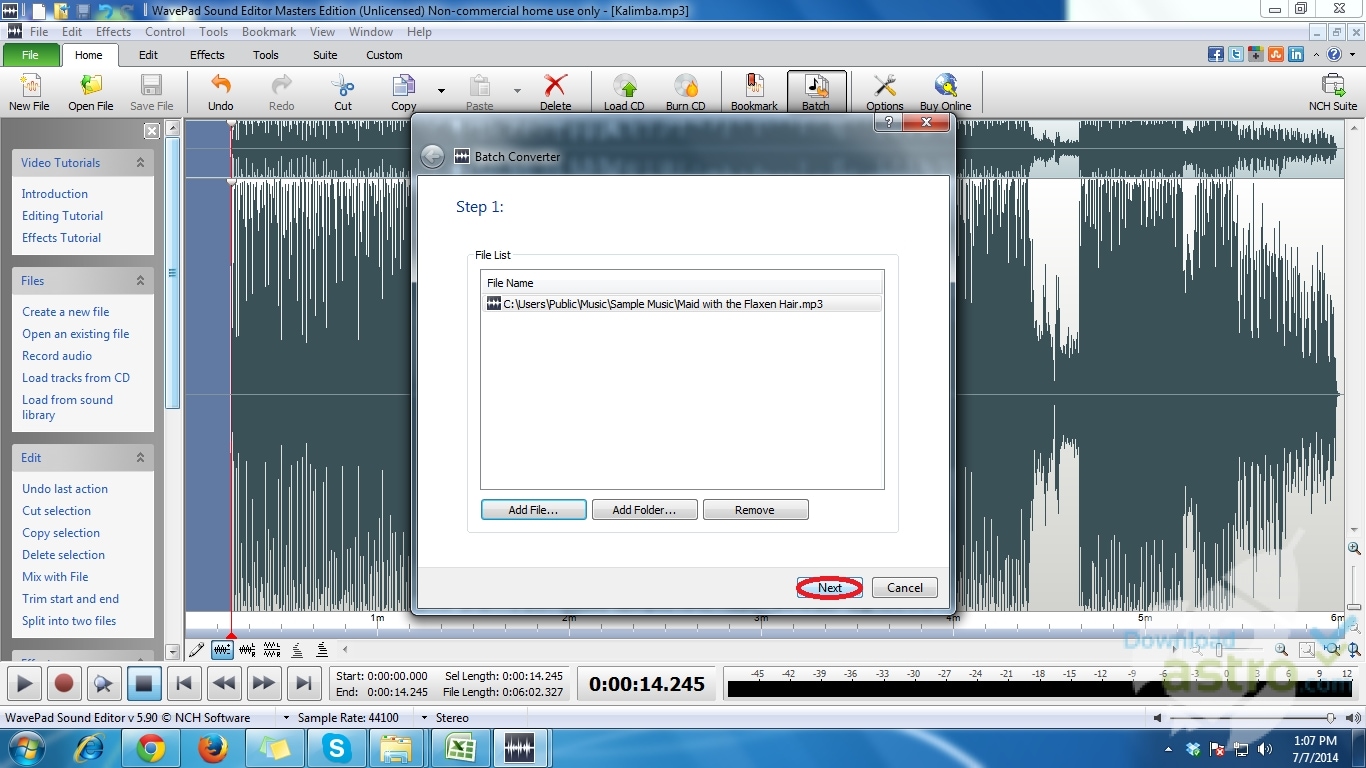Switch to the Suite ribbon tab
Screen dimensions: 1366x768
click(x=325, y=55)
